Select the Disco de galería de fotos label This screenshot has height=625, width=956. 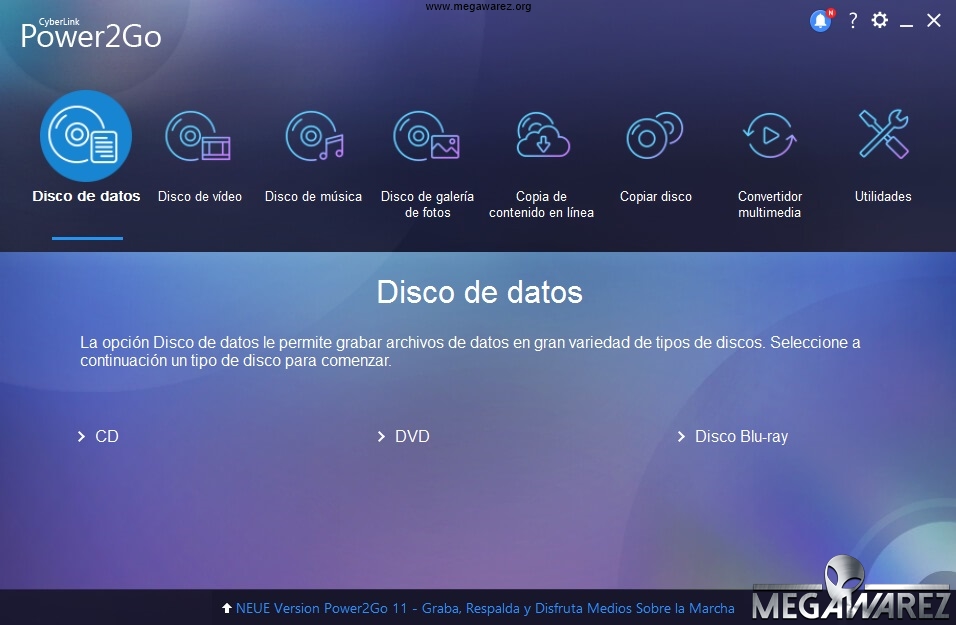click(x=427, y=204)
